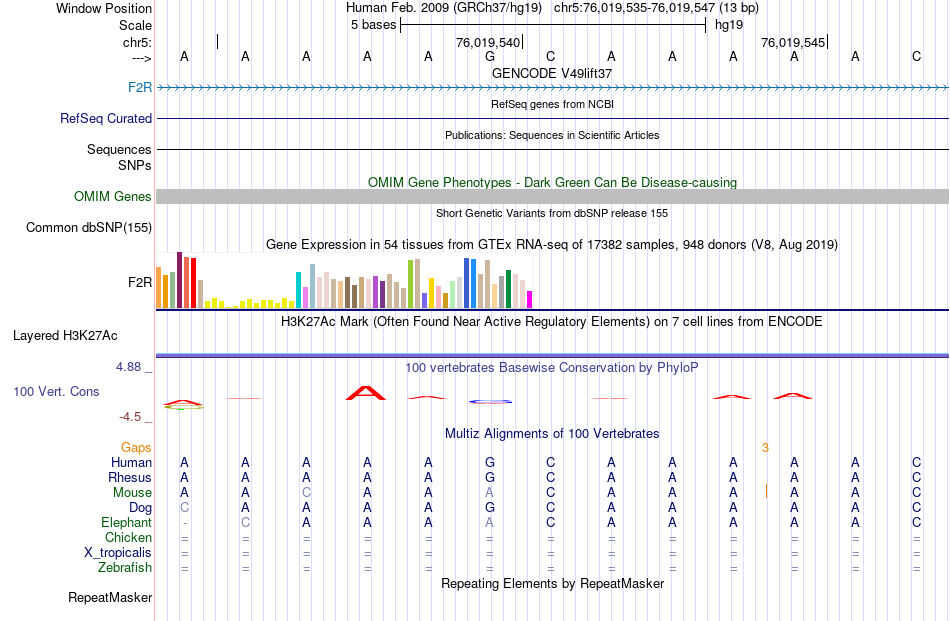
Task: Click the -4.5 PhyloP lower scale value
Action: [130, 417]
